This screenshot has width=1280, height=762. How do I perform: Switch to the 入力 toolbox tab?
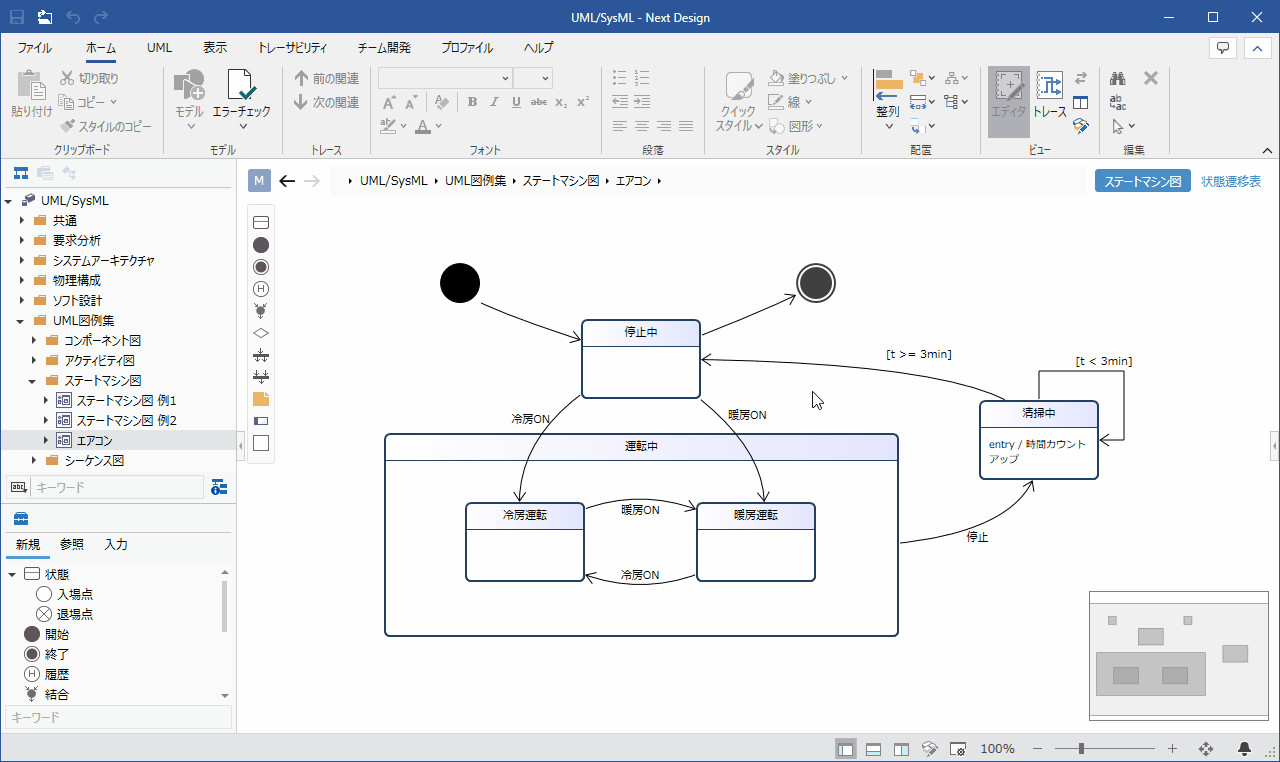point(116,544)
